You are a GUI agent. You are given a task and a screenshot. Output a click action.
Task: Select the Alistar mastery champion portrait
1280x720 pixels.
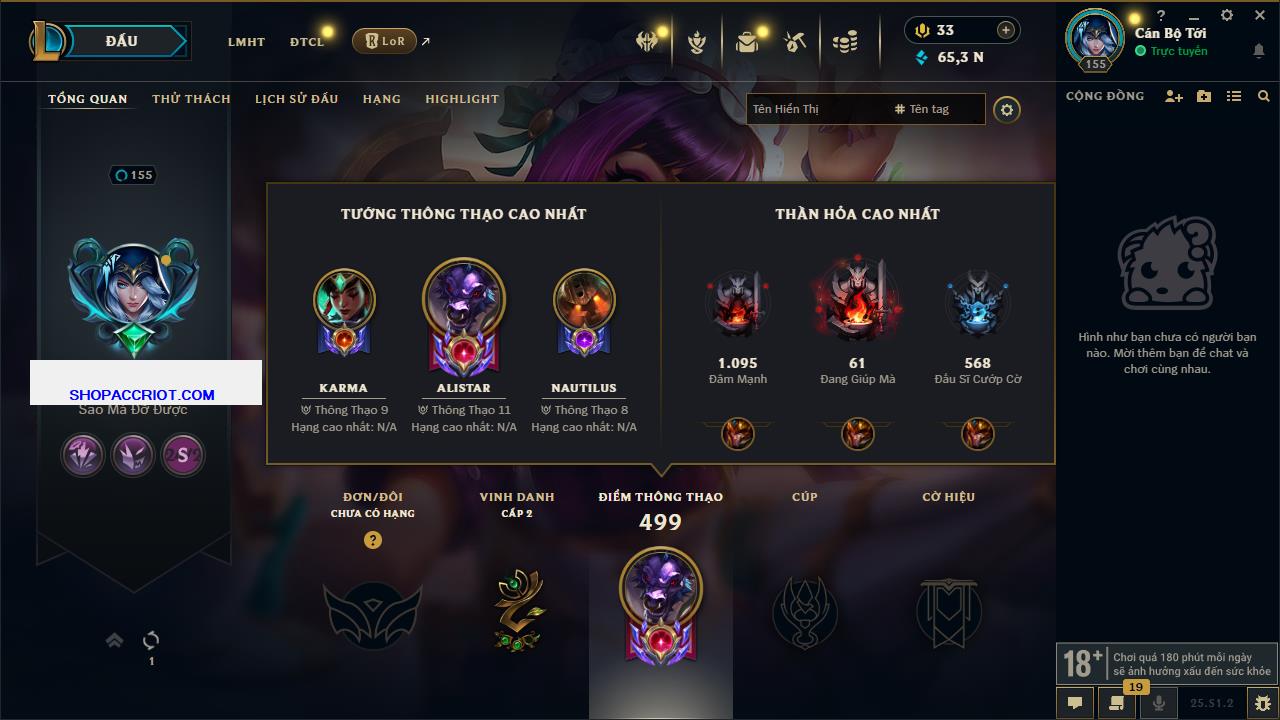tap(464, 300)
